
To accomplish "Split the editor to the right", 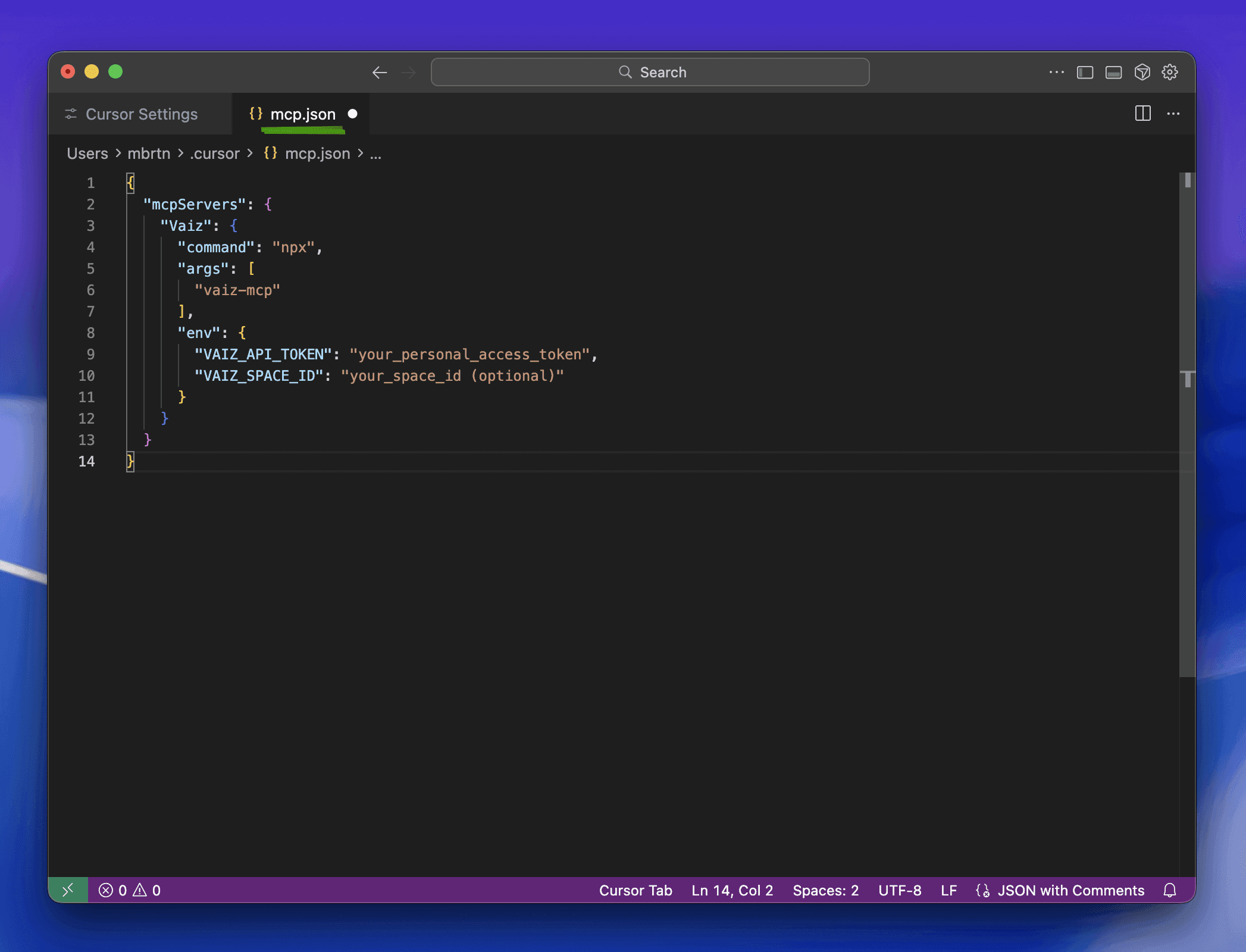I will pos(1142,114).
